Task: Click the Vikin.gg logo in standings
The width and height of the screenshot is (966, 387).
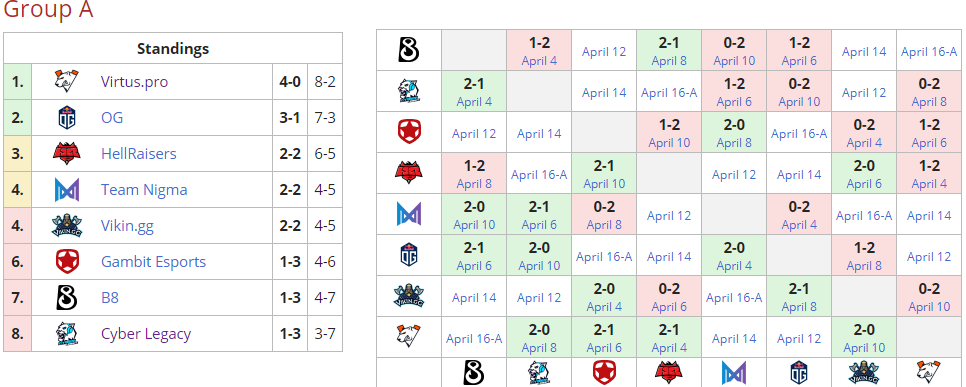Action: (65, 226)
